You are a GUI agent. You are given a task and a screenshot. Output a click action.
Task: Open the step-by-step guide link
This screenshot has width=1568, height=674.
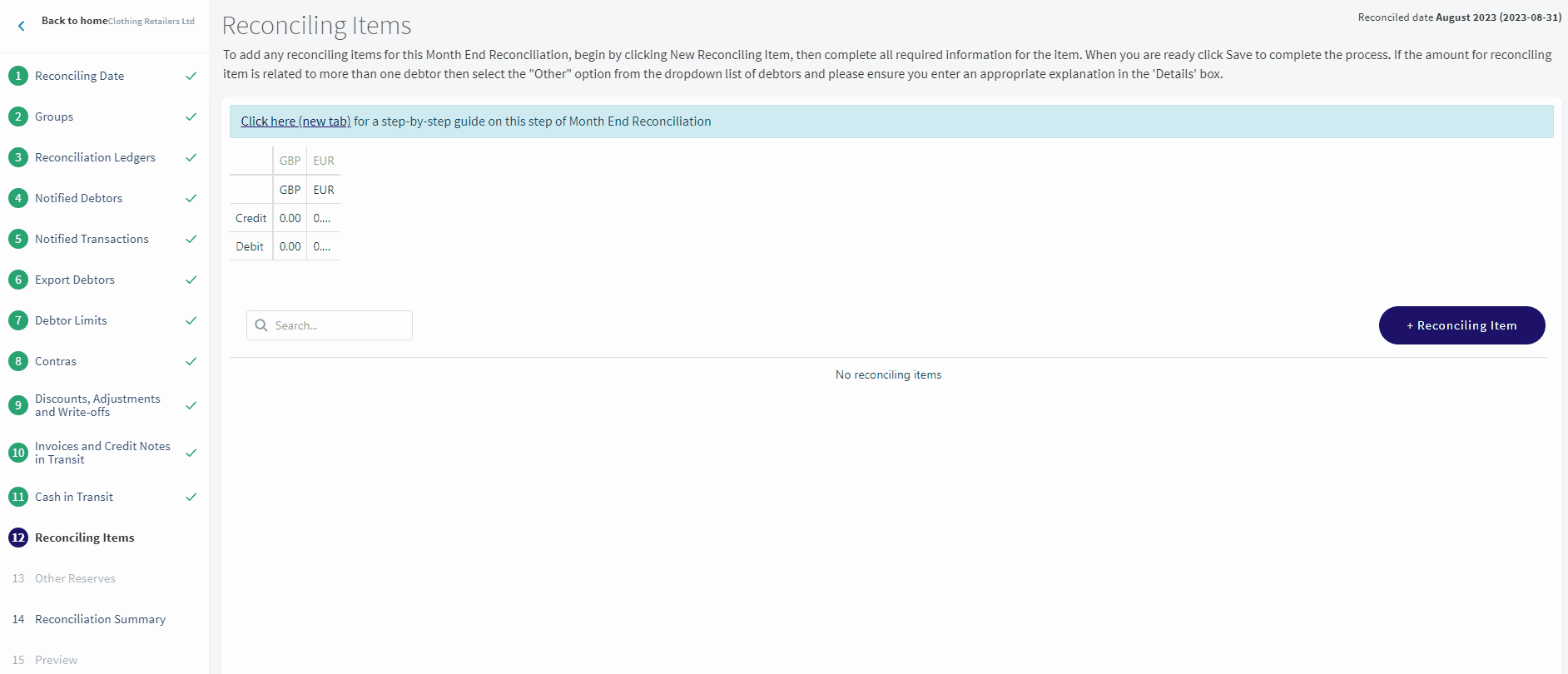click(295, 121)
